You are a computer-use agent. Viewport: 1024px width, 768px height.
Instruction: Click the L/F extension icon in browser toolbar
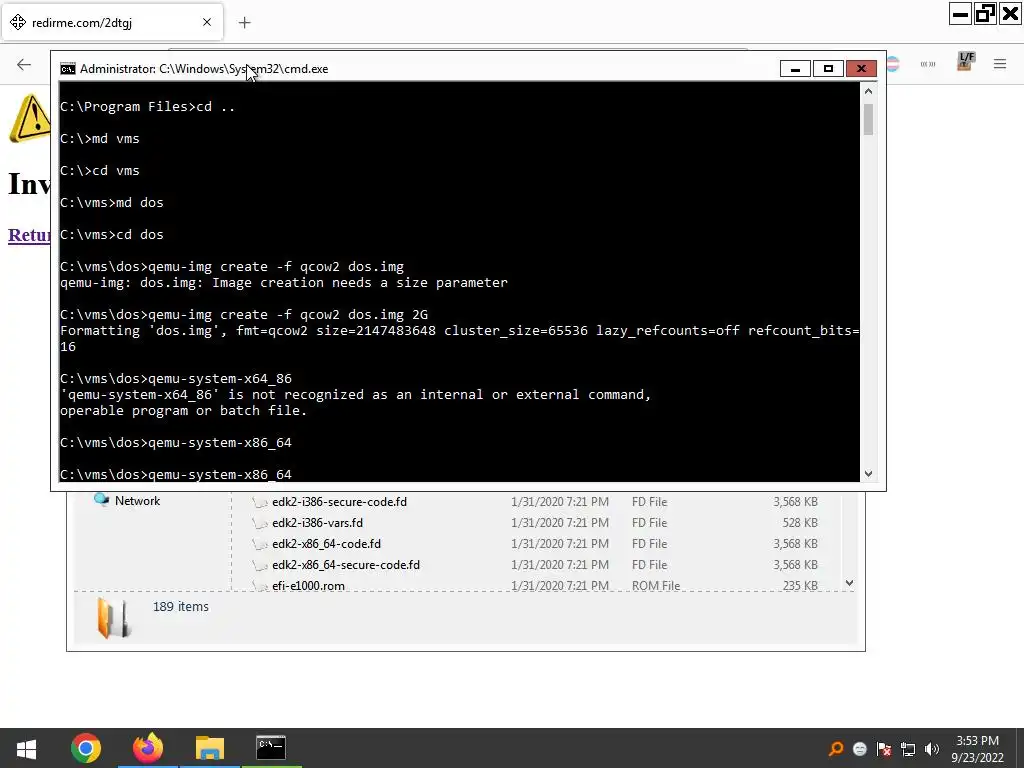click(x=965, y=62)
